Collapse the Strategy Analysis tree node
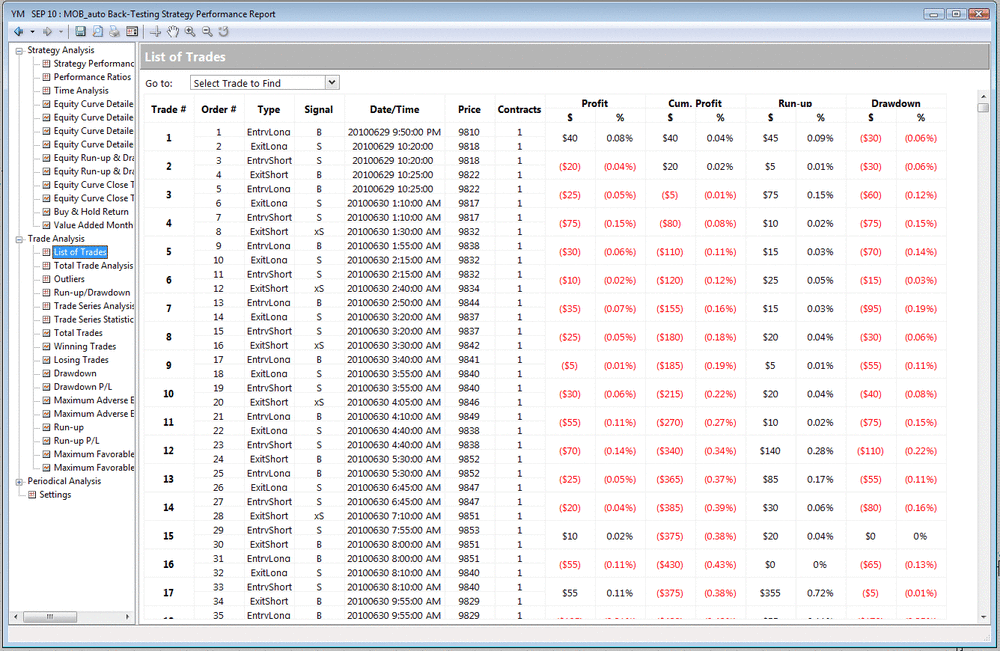The image size is (1000, 651). click(x=19, y=50)
